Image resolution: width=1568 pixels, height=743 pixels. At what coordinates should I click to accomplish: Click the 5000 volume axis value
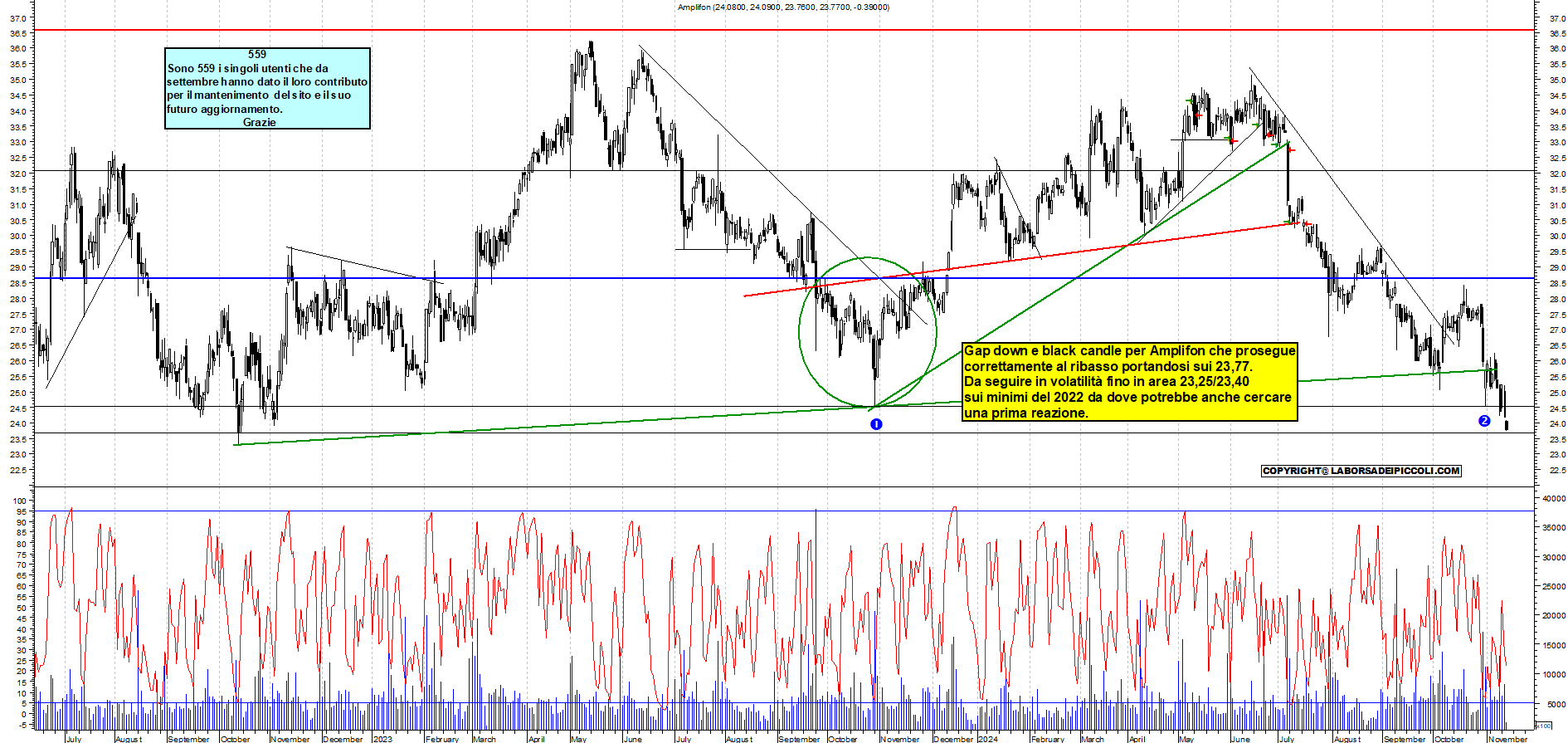coord(1556,704)
